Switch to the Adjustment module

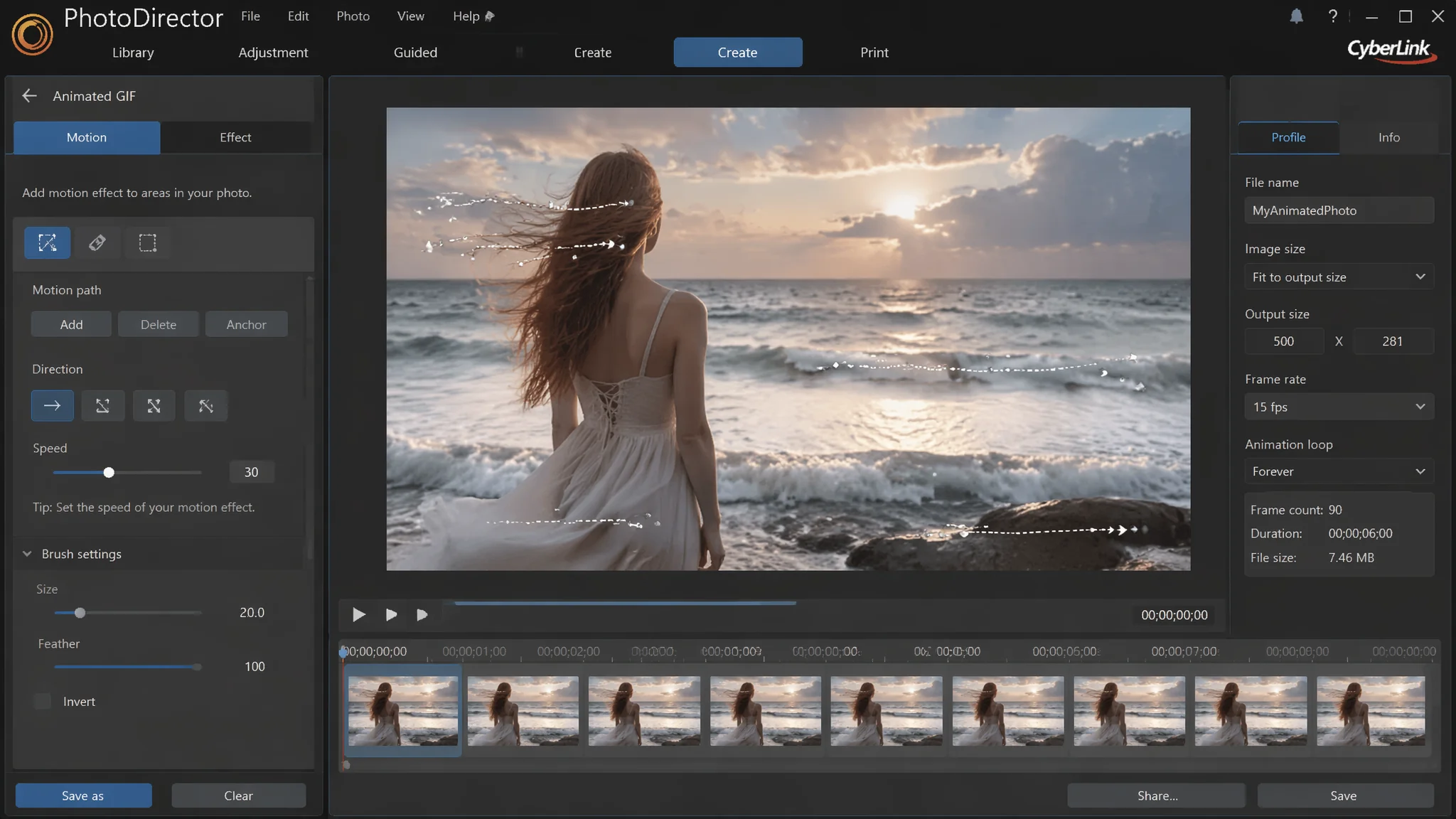click(273, 52)
